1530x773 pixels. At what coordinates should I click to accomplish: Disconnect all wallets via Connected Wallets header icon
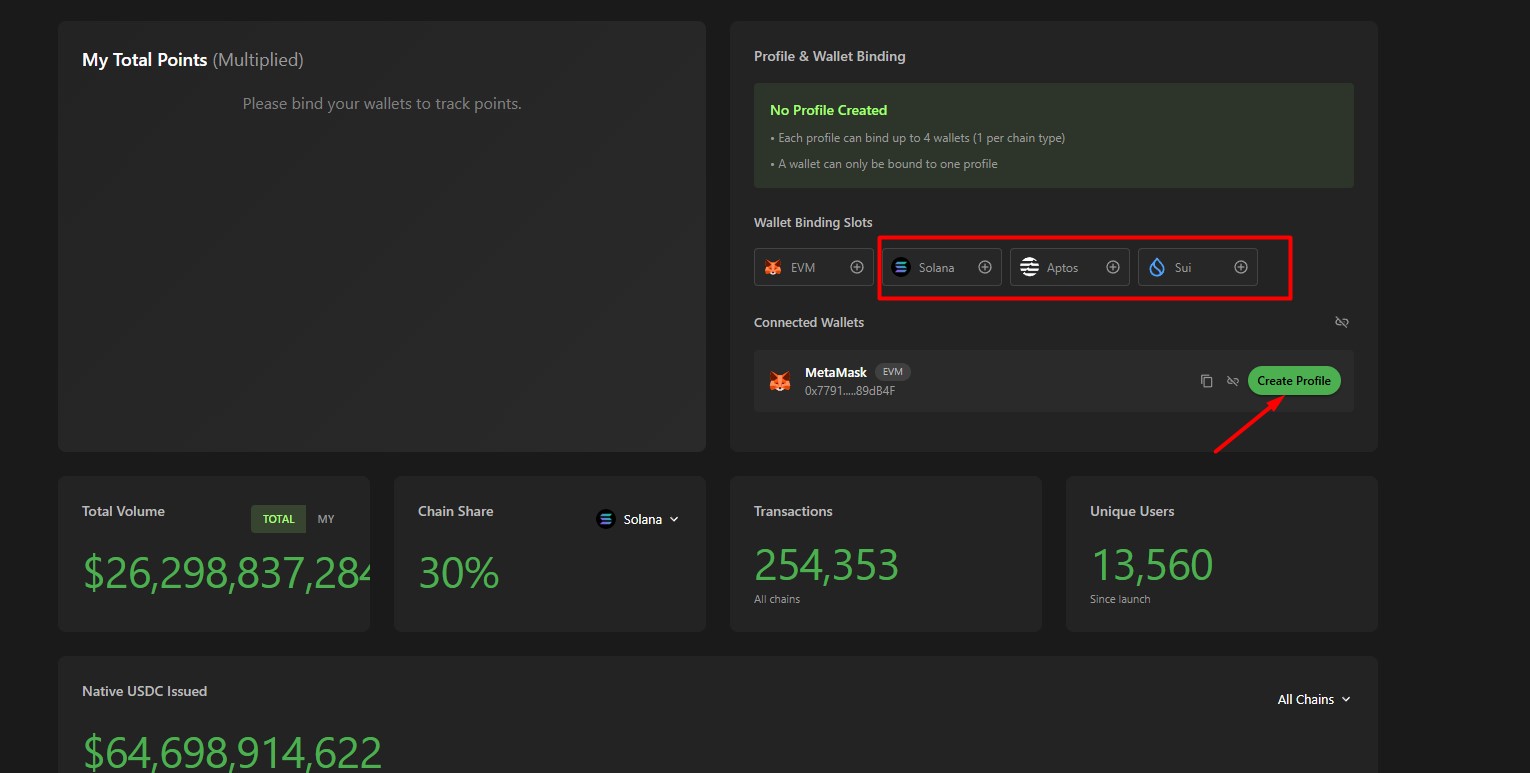1342,322
